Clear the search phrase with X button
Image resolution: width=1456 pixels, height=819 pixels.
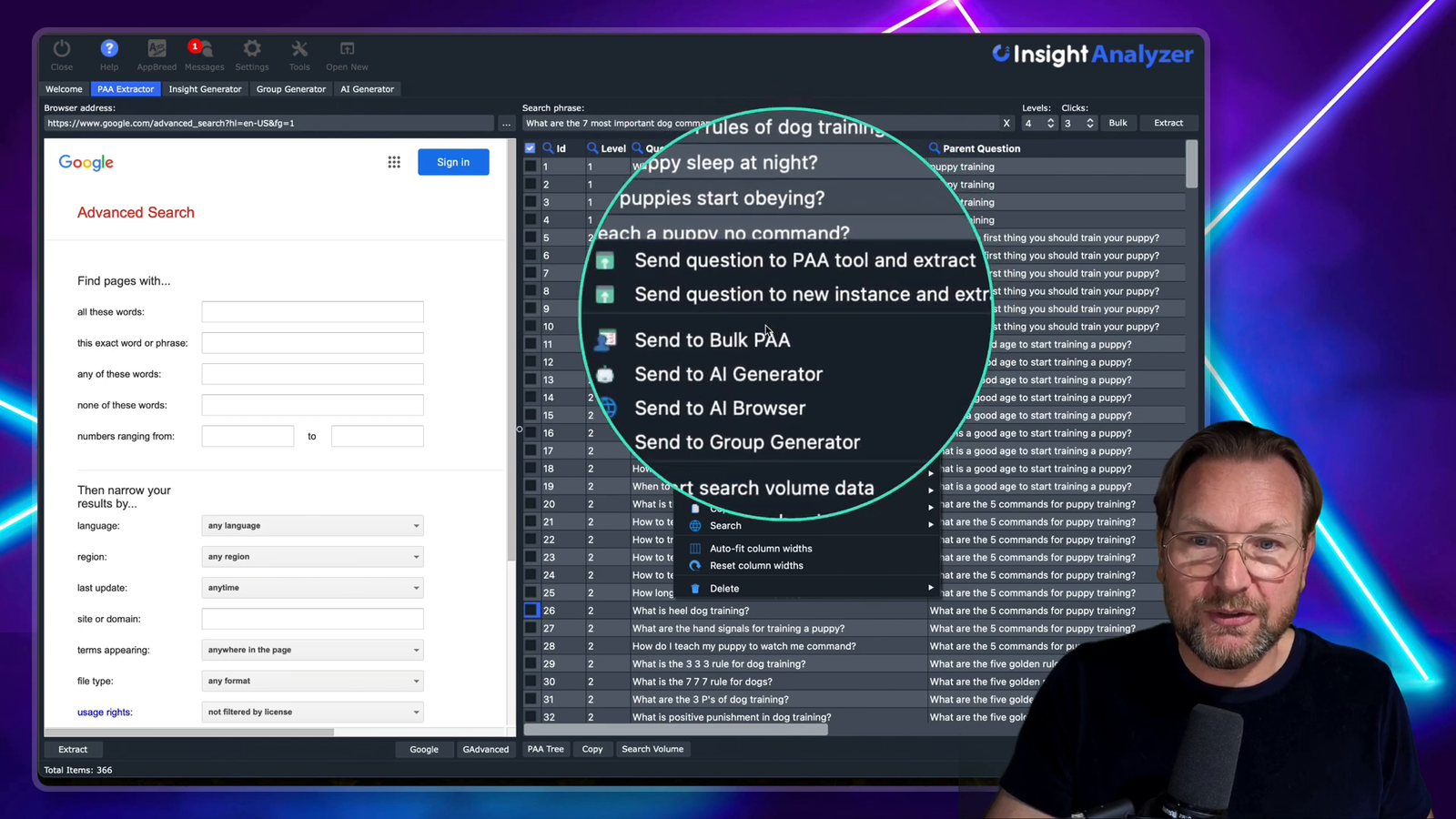1006,123
